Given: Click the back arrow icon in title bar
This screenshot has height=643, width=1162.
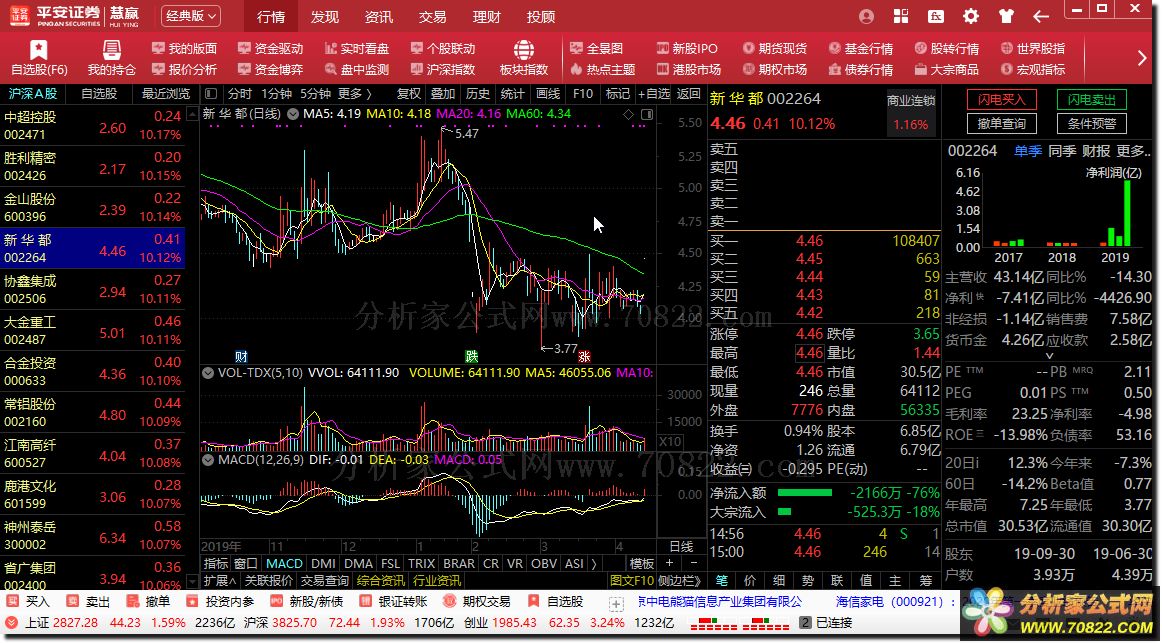Looking at the screenshot, I should (1040, 16).
